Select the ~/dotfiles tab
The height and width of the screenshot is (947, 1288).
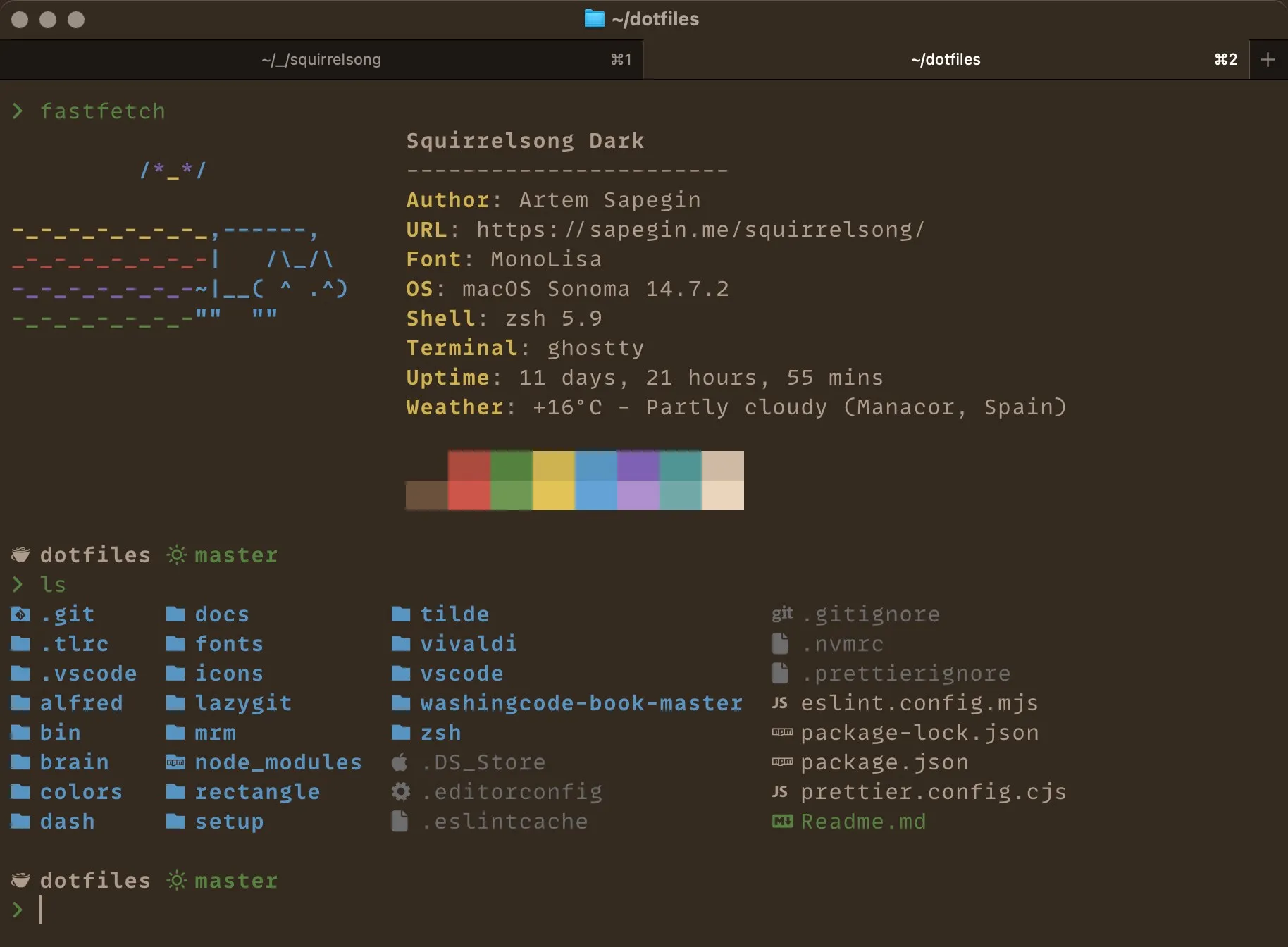(x=946, y=59)
